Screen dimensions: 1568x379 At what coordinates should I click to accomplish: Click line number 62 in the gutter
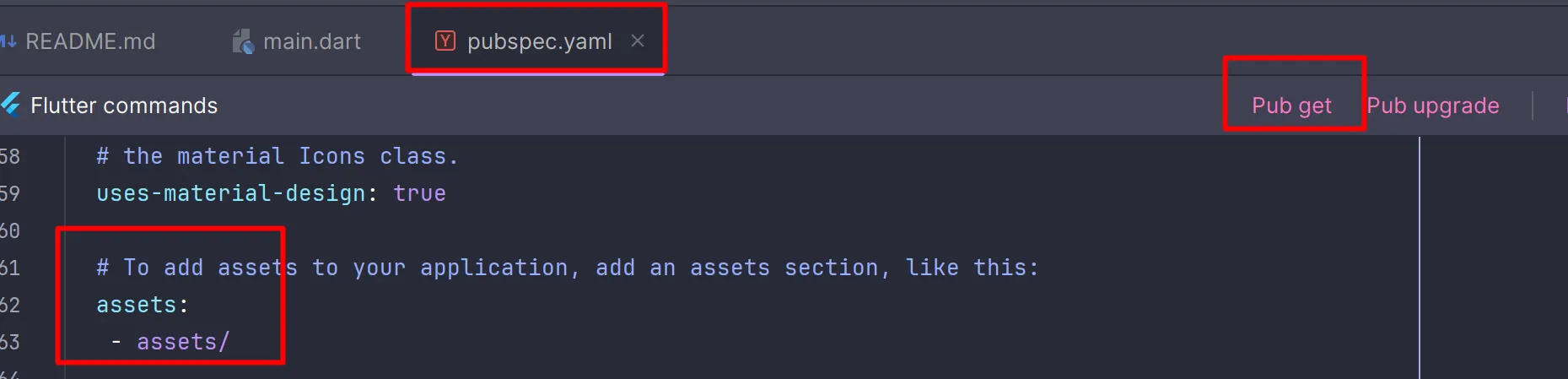(x=9, y=305)
